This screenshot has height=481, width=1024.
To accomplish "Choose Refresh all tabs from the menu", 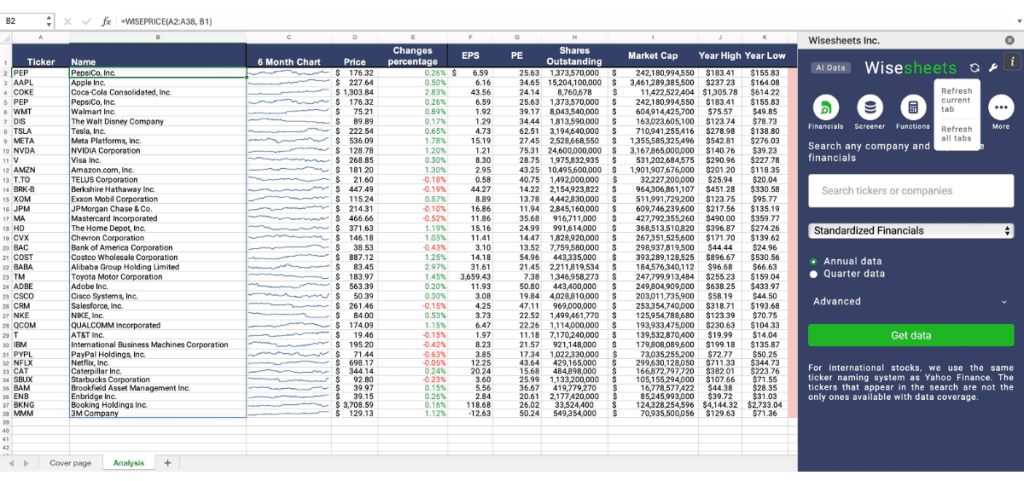I will (x=956, y=134).
